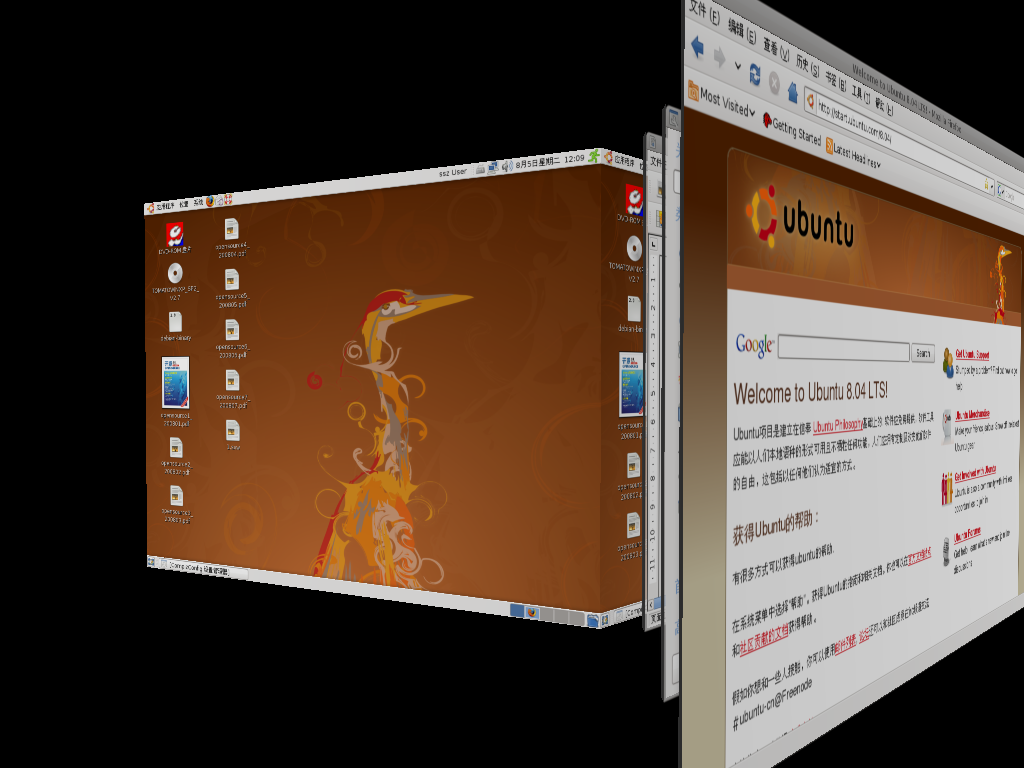This screenshot has width=1024, height=768.
Task: Open the Trash icon in bottom panel
Action: tap(592, 620)
